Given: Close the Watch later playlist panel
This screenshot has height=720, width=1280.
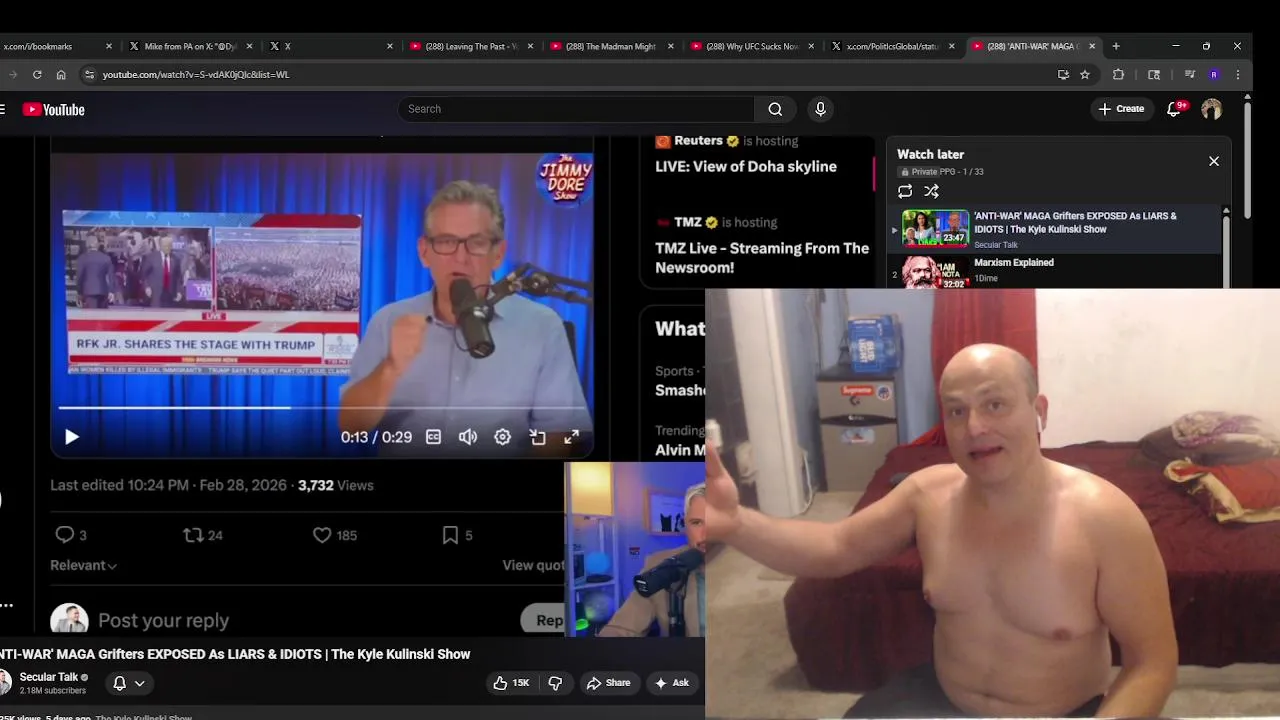Looking at the screenshot, I should point(1214,161).
